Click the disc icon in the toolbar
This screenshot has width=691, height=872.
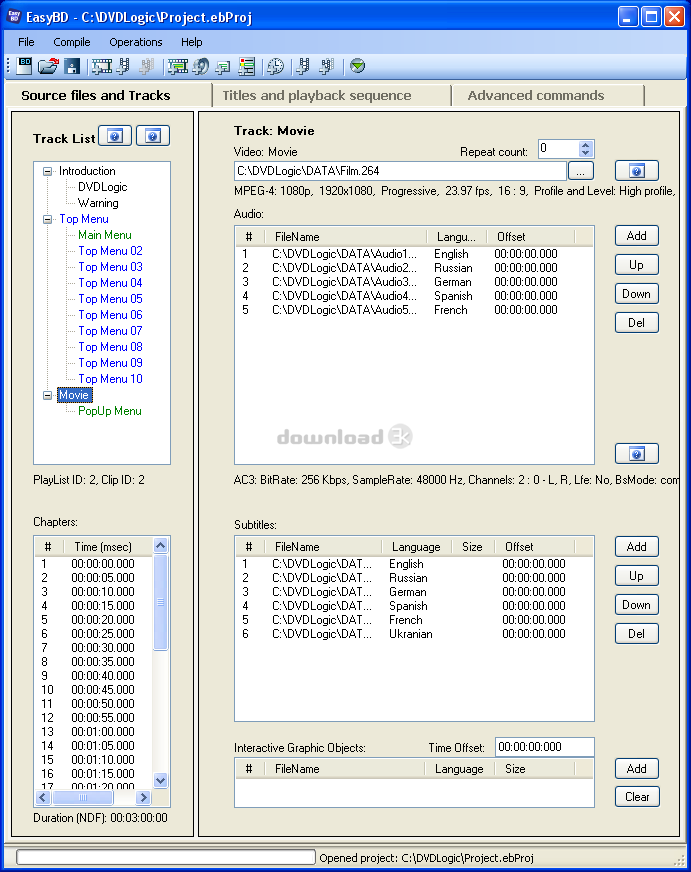pyautogui.click(x=201, y=66)
